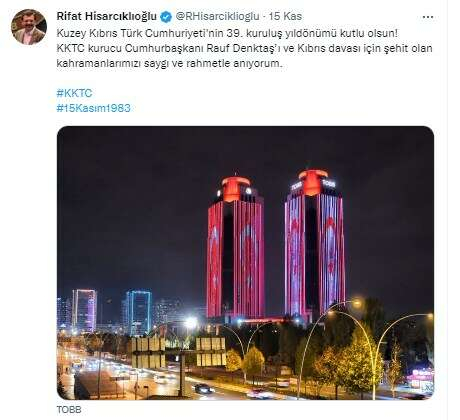Viewport: 460px width, 420px height.
Task: Click the Rauf Denktaş sentence in tweet
Action: [x=244, y=48]
